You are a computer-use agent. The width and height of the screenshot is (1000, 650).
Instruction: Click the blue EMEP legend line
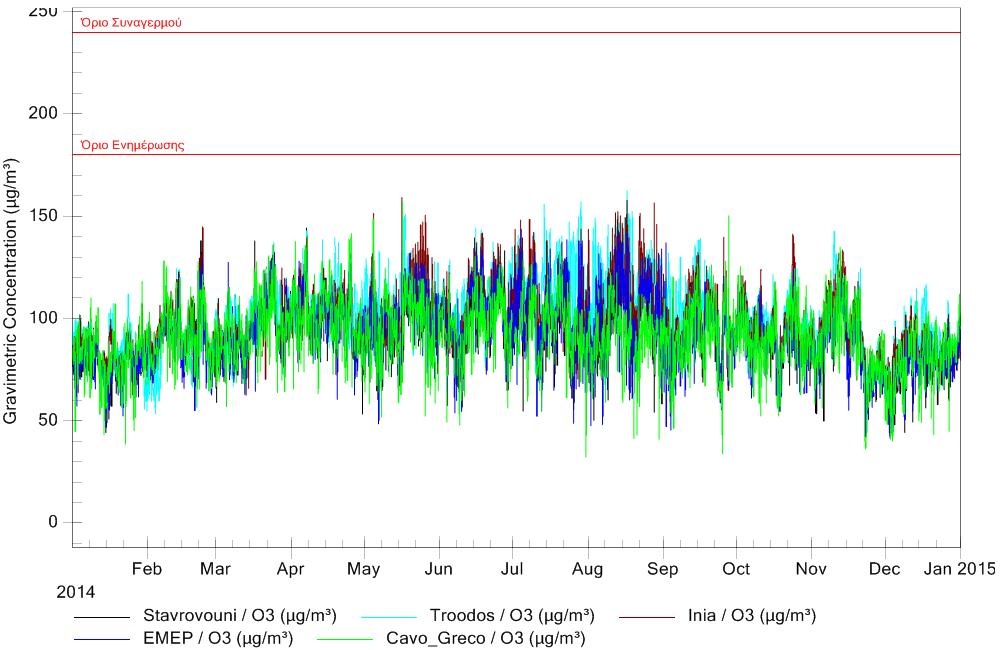pyautogui.click(x=101, y=639)
